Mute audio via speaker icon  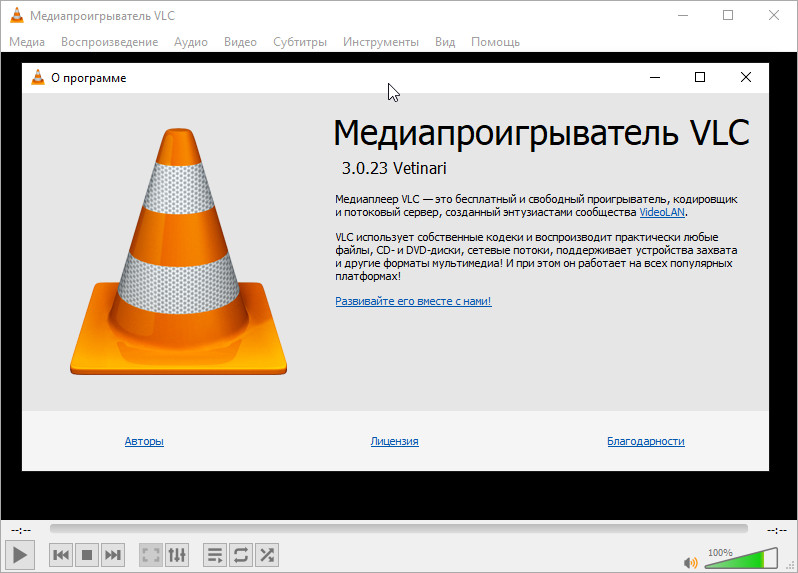point(690,562)
